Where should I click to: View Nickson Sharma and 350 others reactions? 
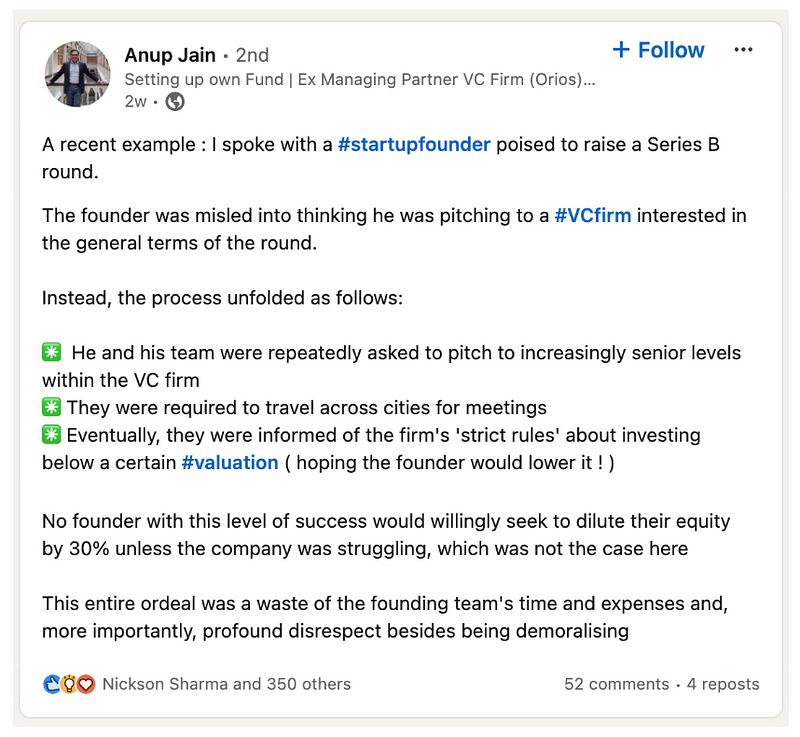(227, 684)
